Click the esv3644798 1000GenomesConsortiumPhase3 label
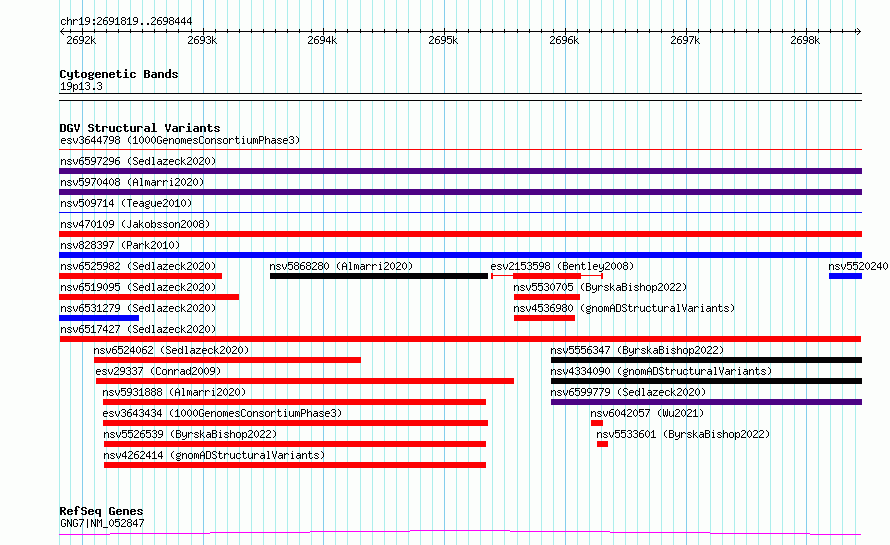The image size is (890, 545). tap(180, 140)
